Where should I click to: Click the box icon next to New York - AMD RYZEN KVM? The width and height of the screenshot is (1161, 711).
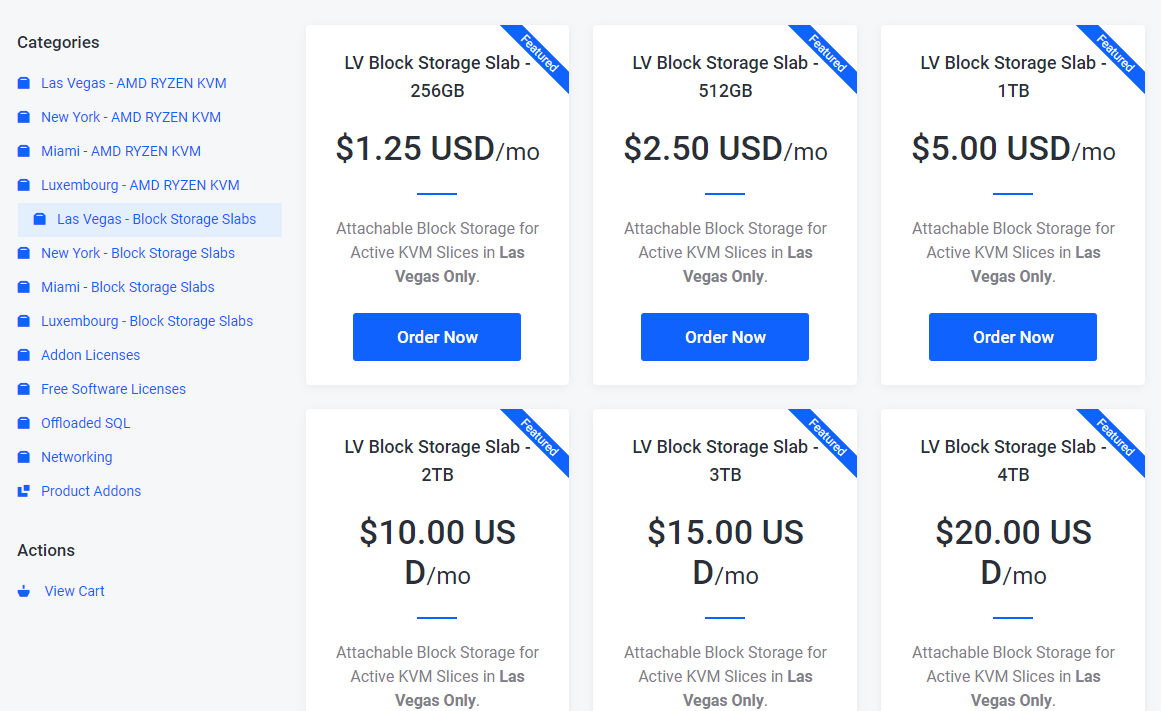[24, 117]
